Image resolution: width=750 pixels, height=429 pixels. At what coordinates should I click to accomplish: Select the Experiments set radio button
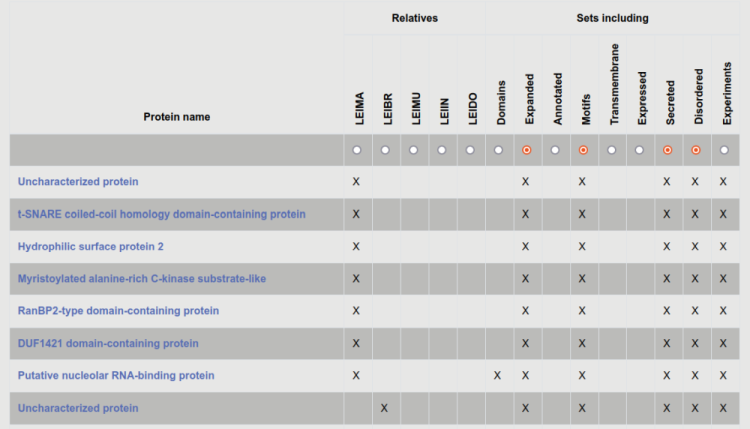tap(724, 150)
